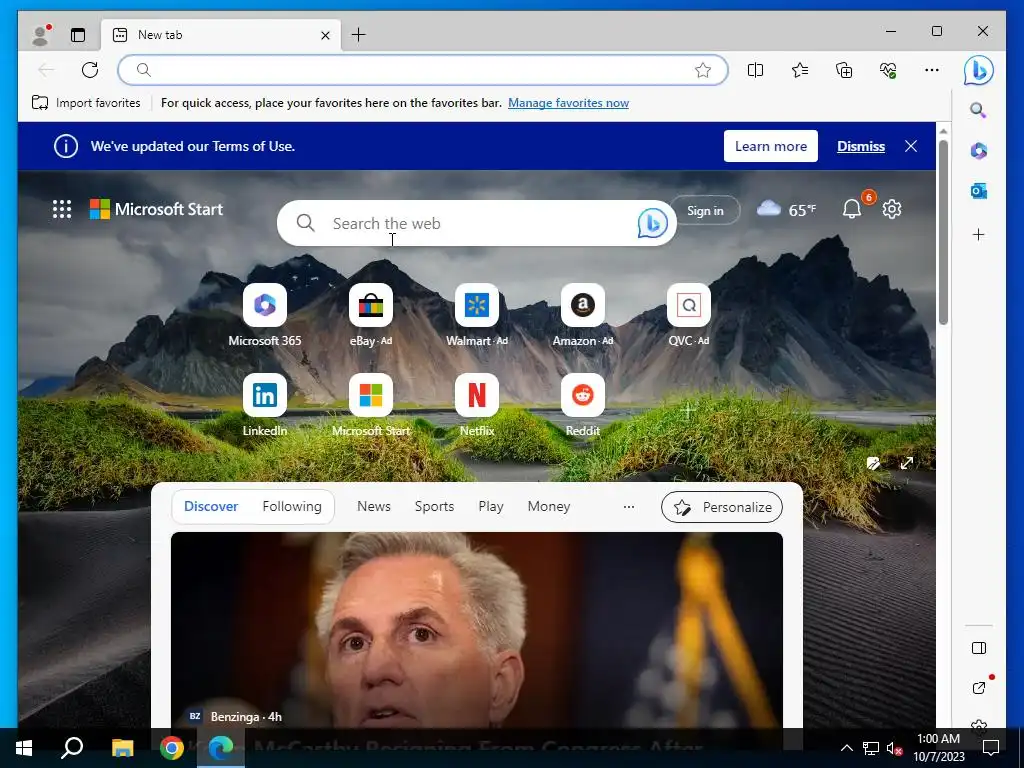Image resolution: width=1024 pixels, height=768 pixels.
Task: Expand background with fullscreen arrows icon
Action: pyautogui.click(x=906, y=464)
